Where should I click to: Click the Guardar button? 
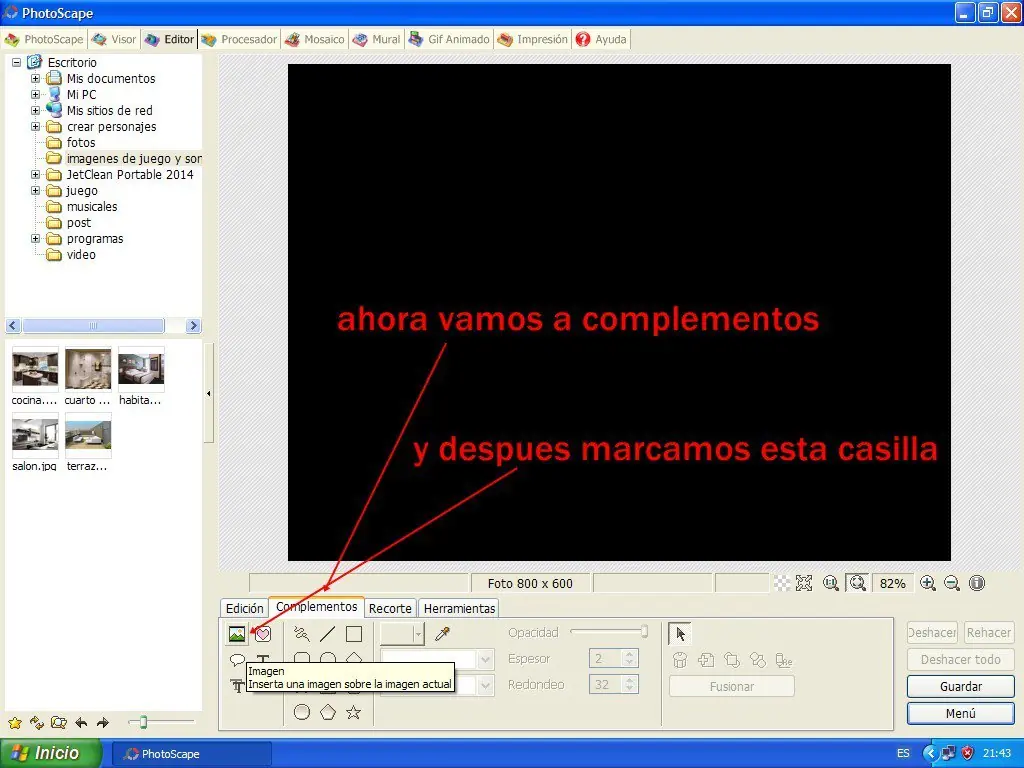[960, 686]
